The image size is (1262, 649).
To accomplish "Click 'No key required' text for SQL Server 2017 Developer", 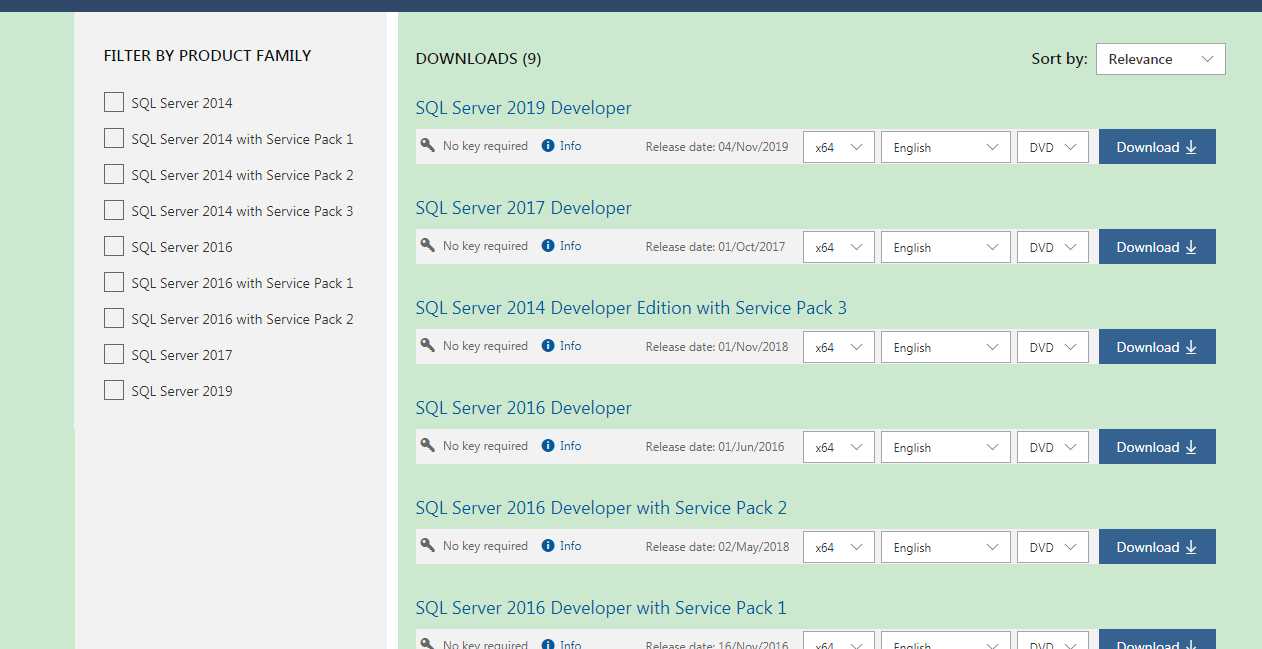I will (x=485, y=246).
